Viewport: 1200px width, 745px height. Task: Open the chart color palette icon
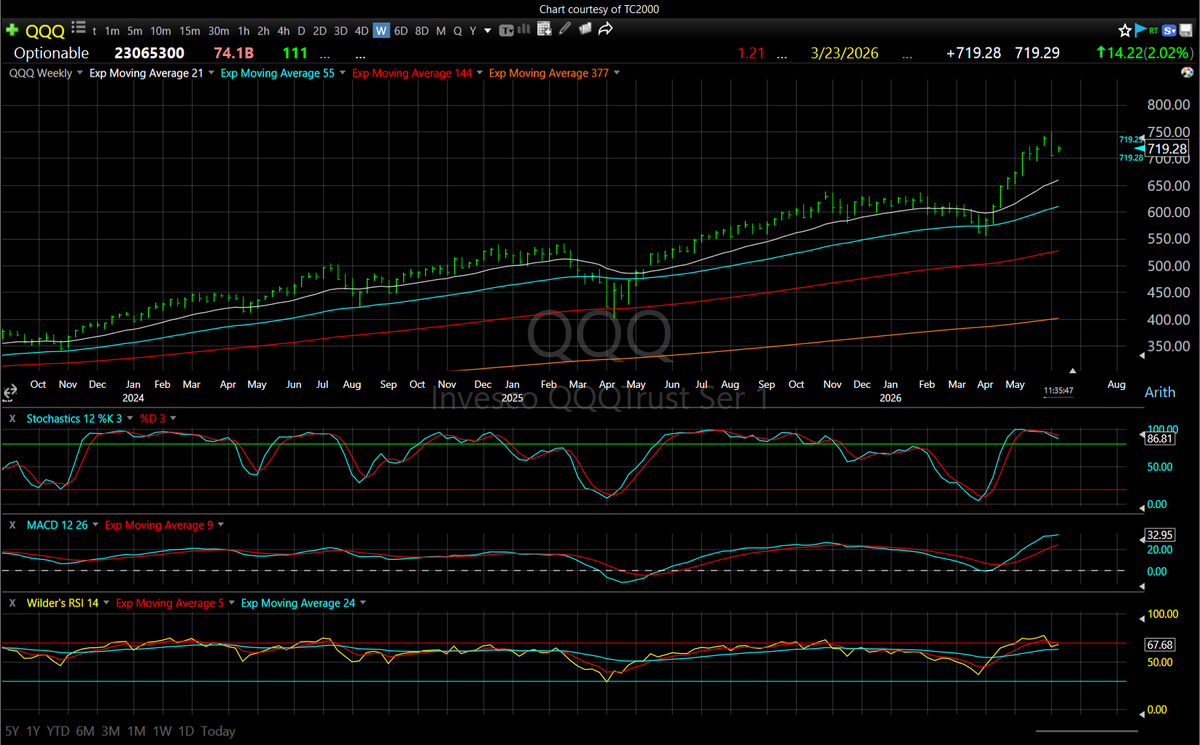click(1187, 73)
